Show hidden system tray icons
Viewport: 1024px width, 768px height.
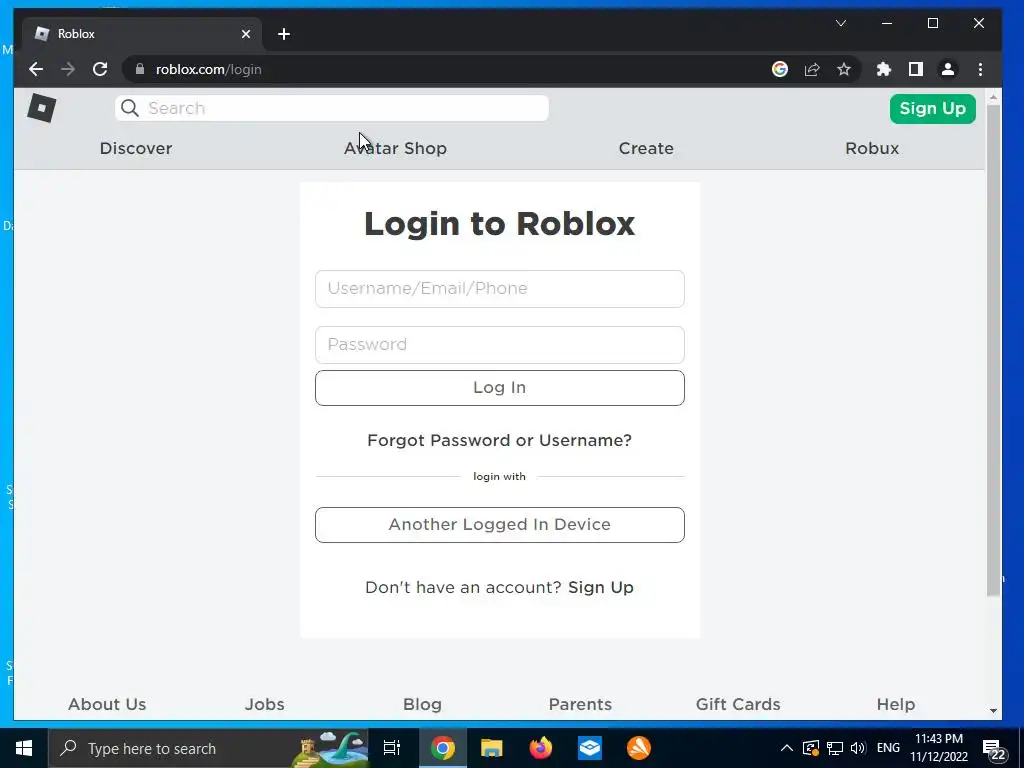(x=787, y=748)
